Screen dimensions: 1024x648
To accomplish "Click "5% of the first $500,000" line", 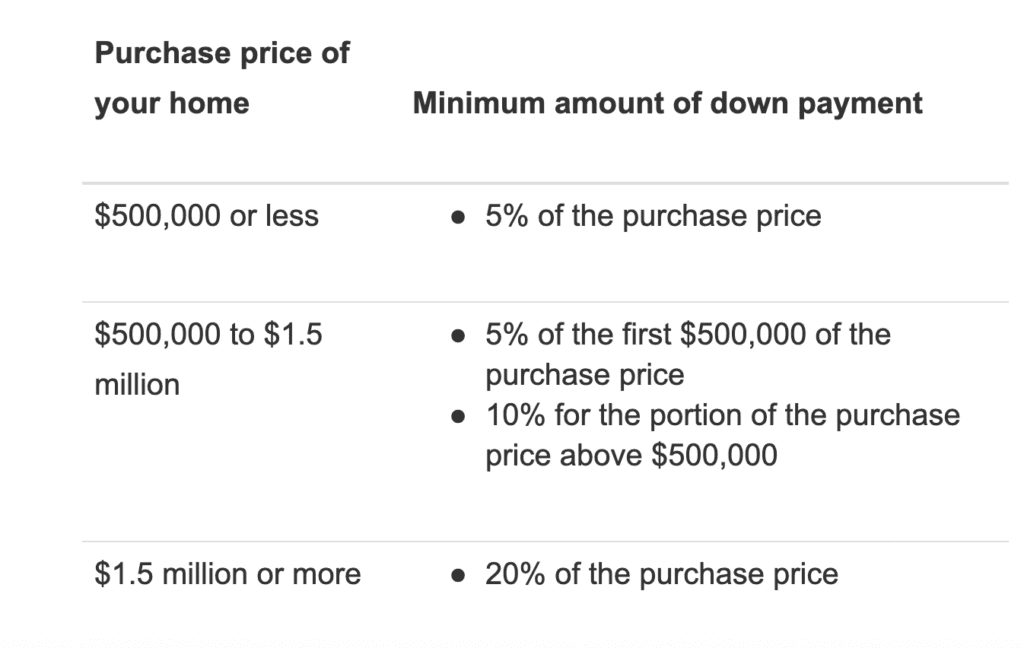I will point(688,334).
